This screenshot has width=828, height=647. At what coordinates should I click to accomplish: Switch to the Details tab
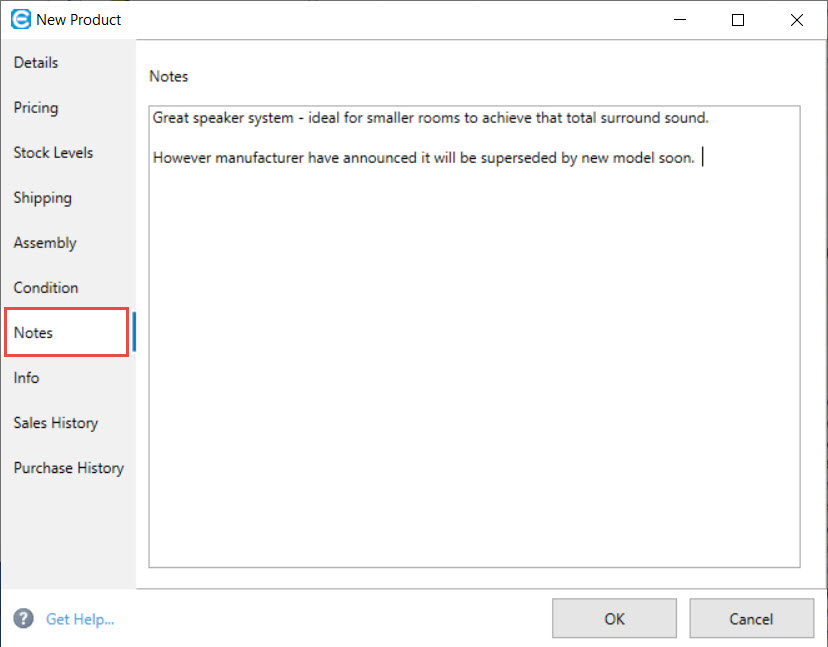(x=36, y=63)
